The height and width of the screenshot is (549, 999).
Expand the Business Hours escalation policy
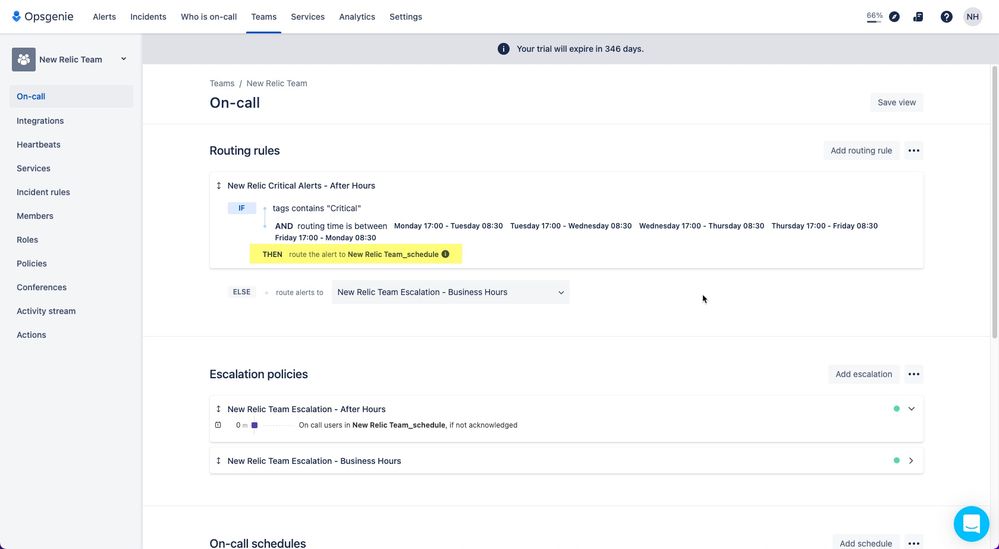pos(911,460)
